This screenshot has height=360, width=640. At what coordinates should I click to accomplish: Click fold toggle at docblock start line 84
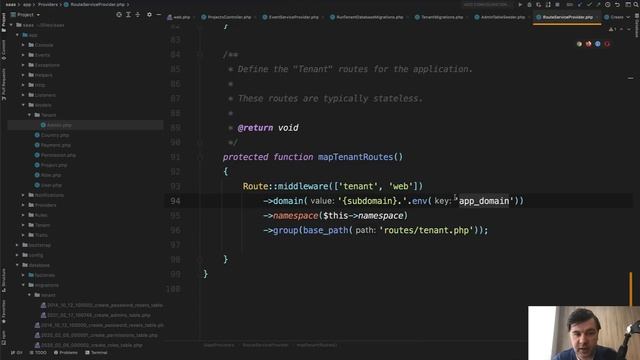pyautogui.click(x=200, y=54)
